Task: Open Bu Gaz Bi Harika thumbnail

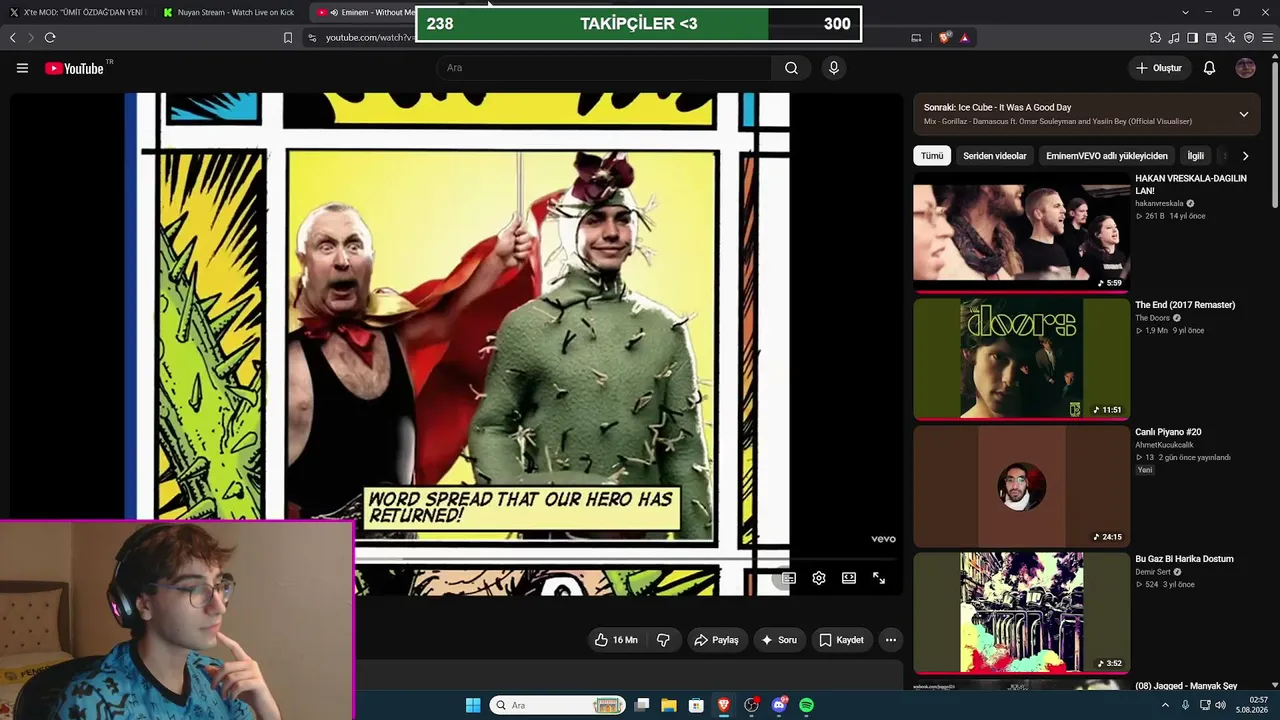Action: tap(1021, 613)
